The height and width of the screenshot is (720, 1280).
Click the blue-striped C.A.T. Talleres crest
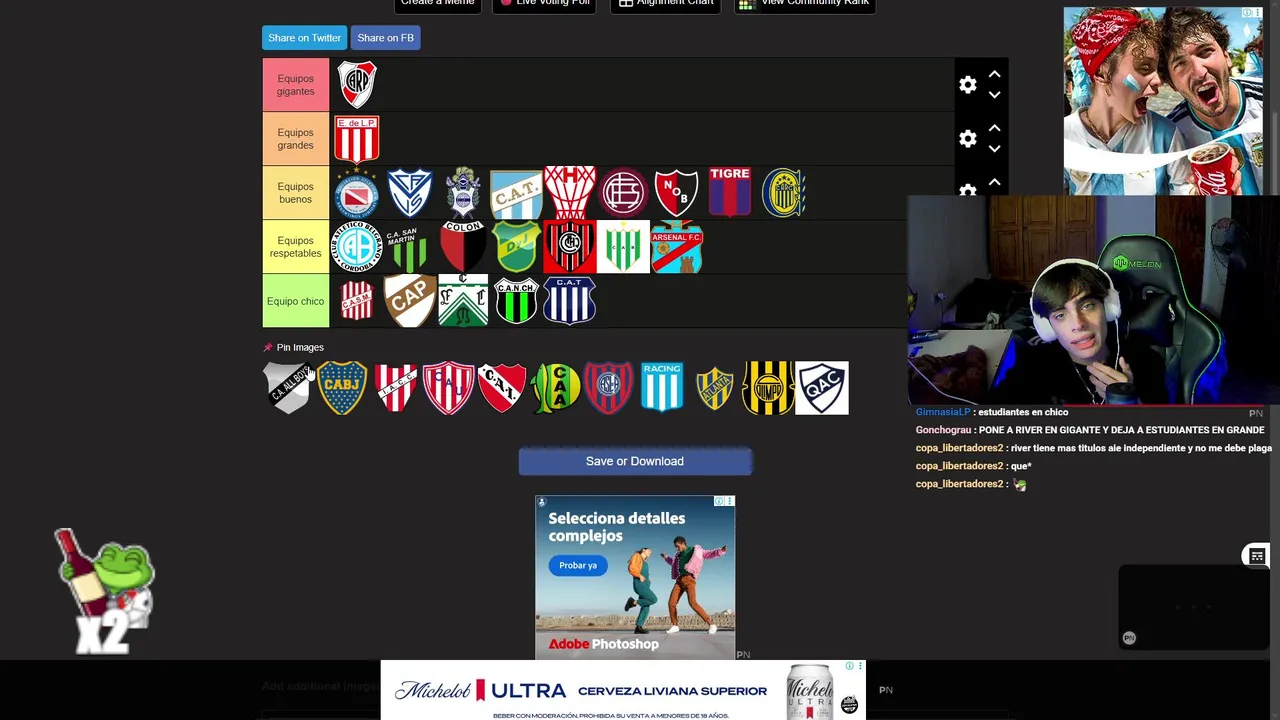[570, 301]
